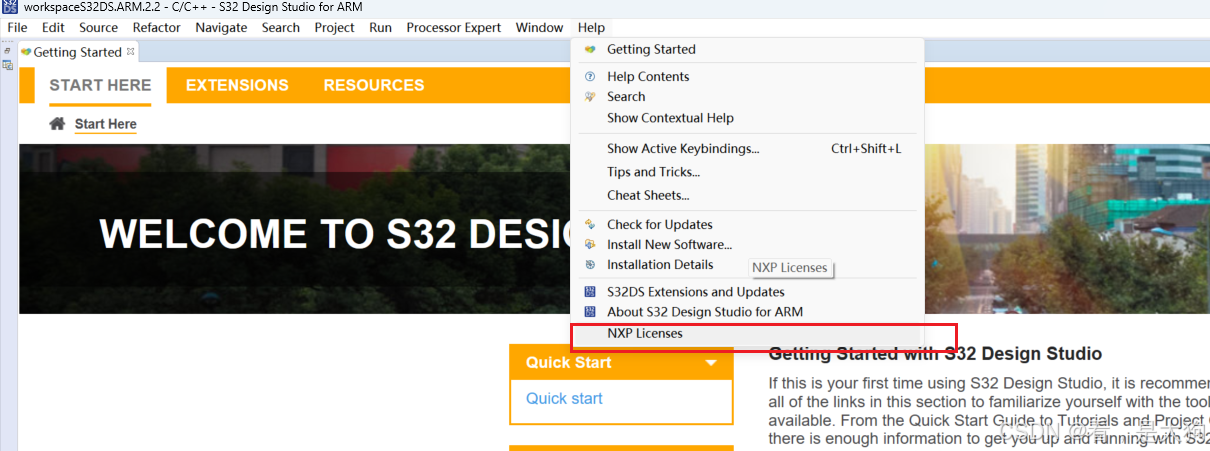The image size is (1210, 451).
Task: Open Installation Details entry
Action: point(747,264)
